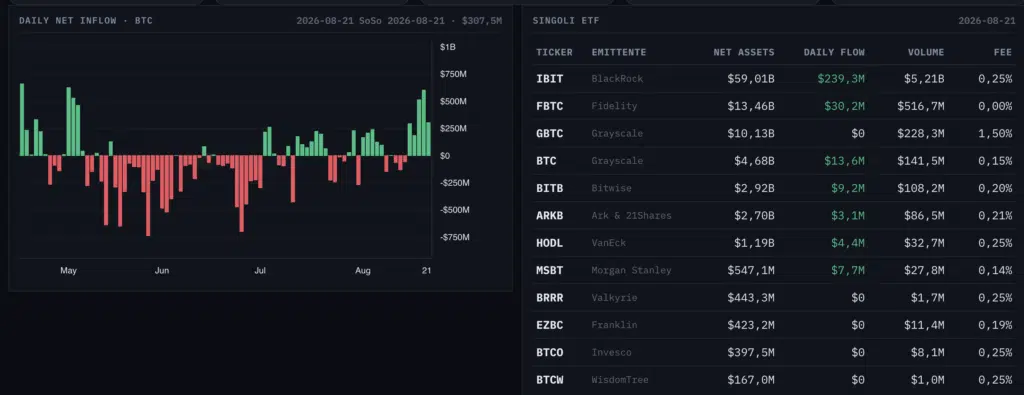
Task: Click the BlackRock issuer name
Action: 617,78
